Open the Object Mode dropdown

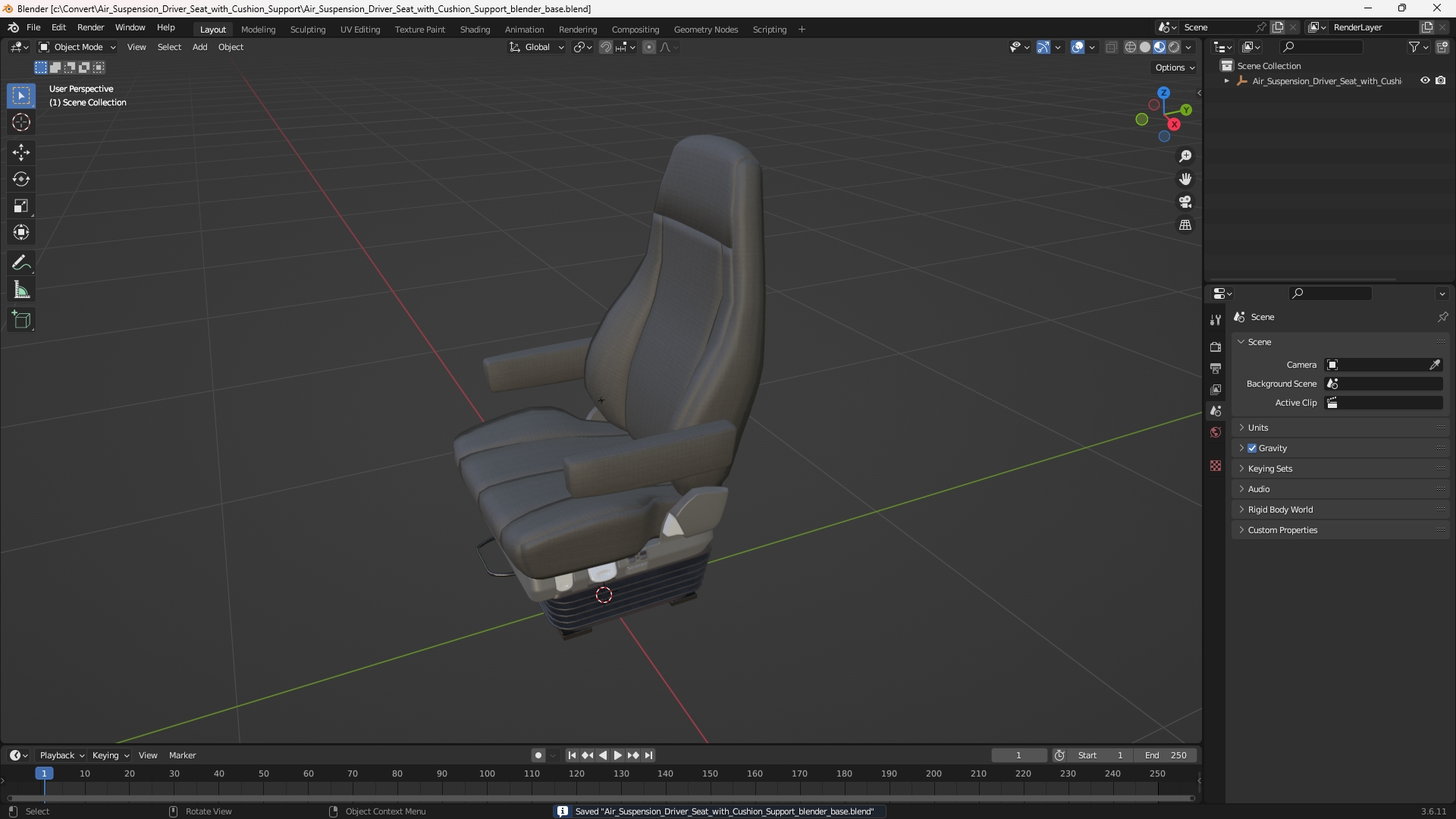tap(77, 47)
